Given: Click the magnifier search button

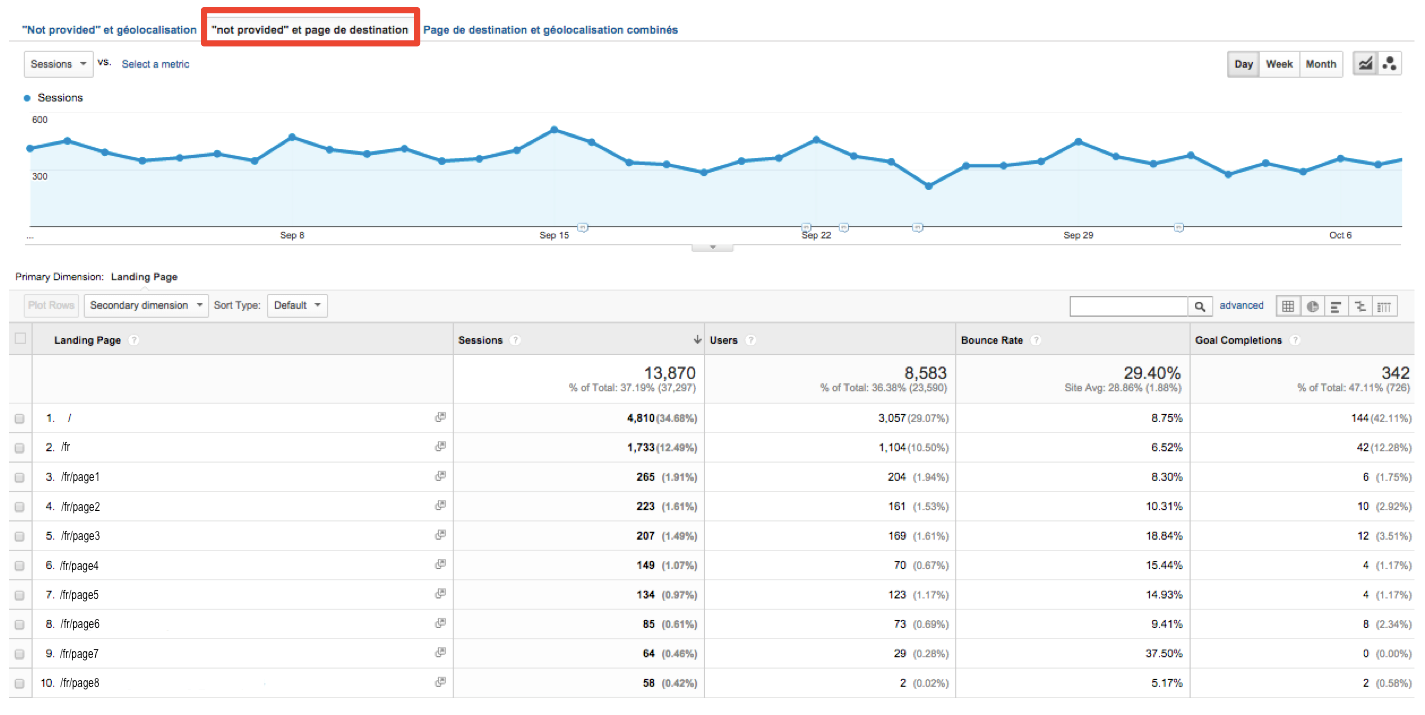Looking at the screenshot, I should coord(1200,306).
